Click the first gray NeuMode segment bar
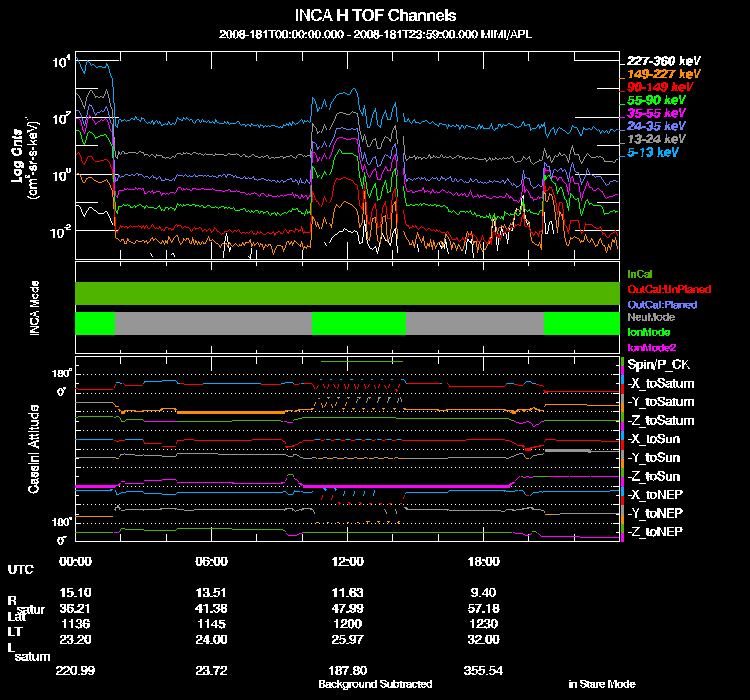 tap(213, 323)
